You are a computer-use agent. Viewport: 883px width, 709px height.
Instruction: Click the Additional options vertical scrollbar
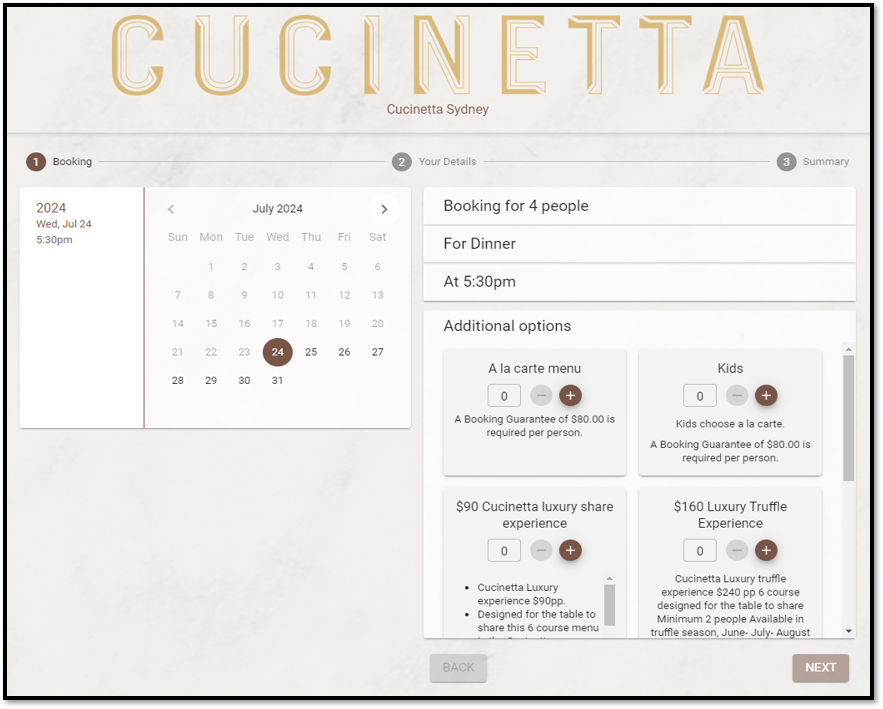click(x=849, y=418)
